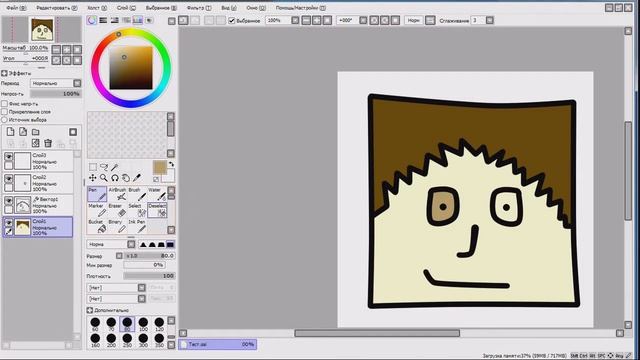Collapse the Эффекты section

click(x=4, y=73)
